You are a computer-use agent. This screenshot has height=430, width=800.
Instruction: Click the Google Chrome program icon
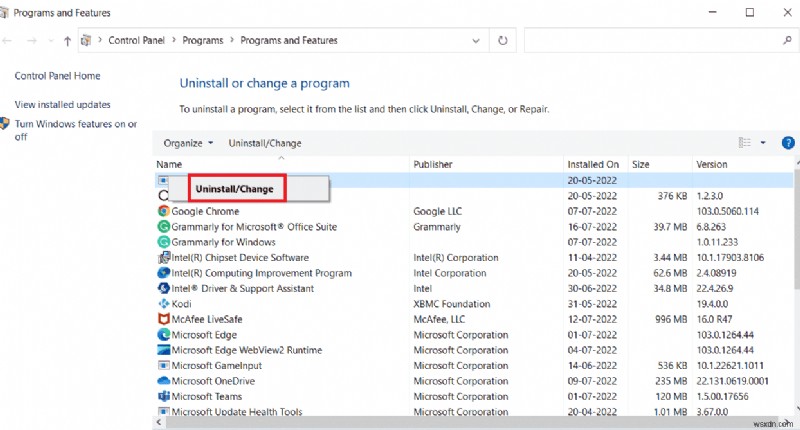164,211
